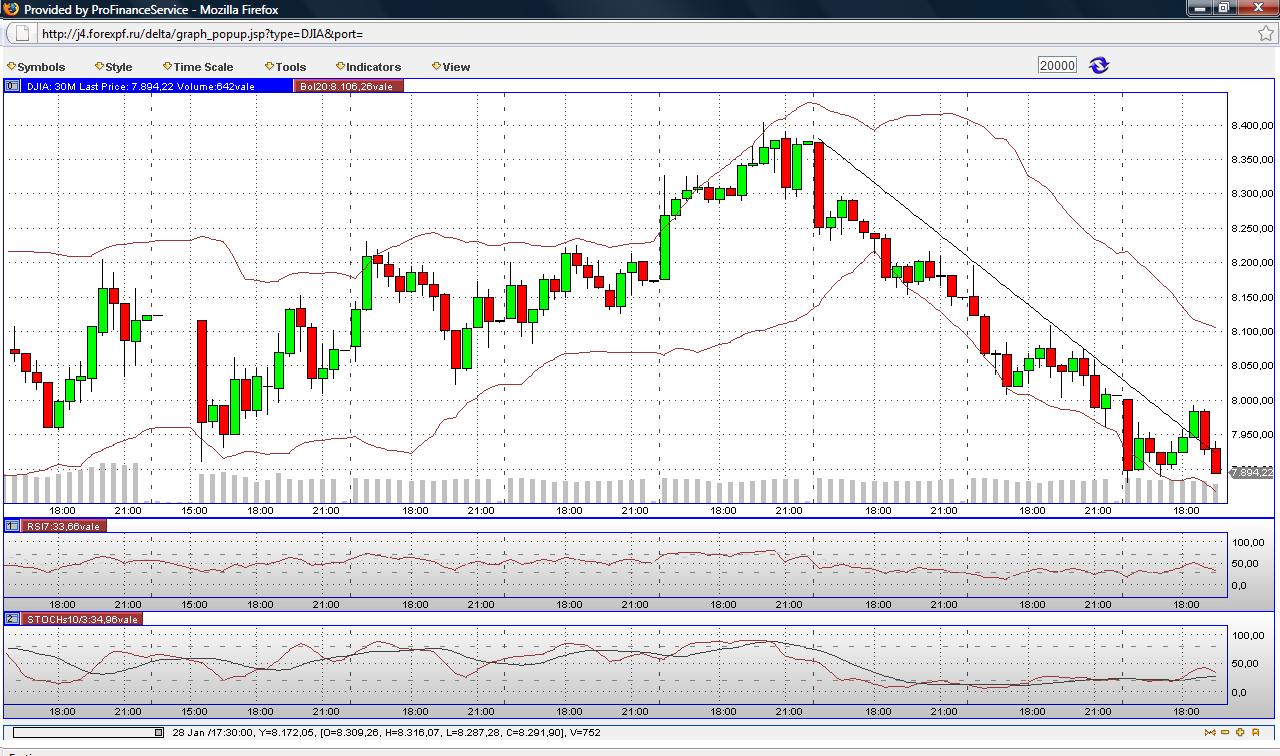Screen dimensions: 1280x756
Task: Toggle the bookmark star in the address bar
Action: (x=1266, y=32)
